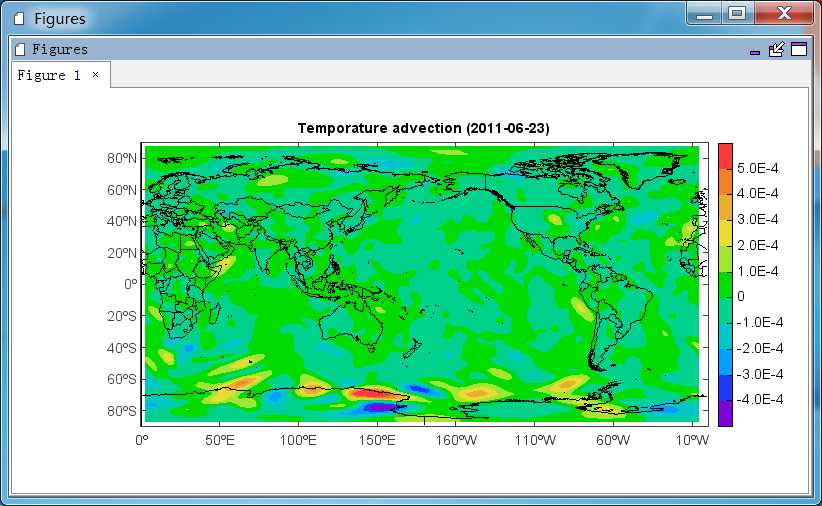Click the red colorbar swatch above 5.0E-4

(725, 156)
